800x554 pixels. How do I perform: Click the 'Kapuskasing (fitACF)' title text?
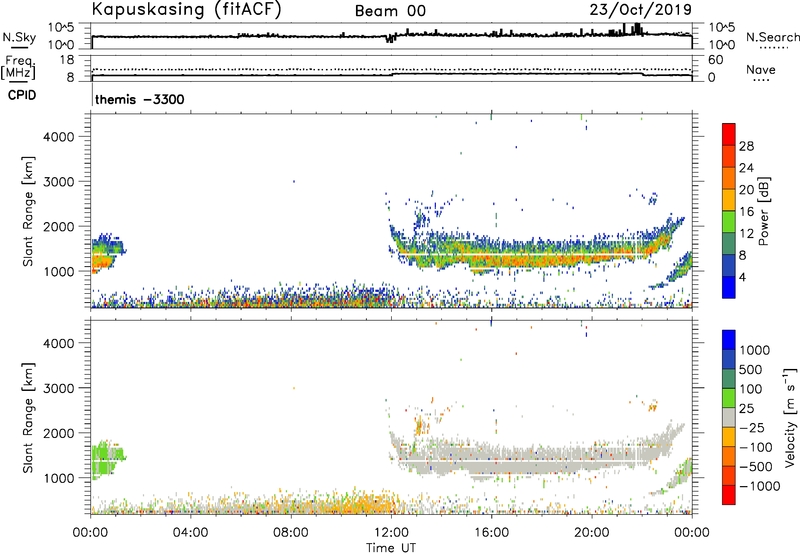[186, 10]
